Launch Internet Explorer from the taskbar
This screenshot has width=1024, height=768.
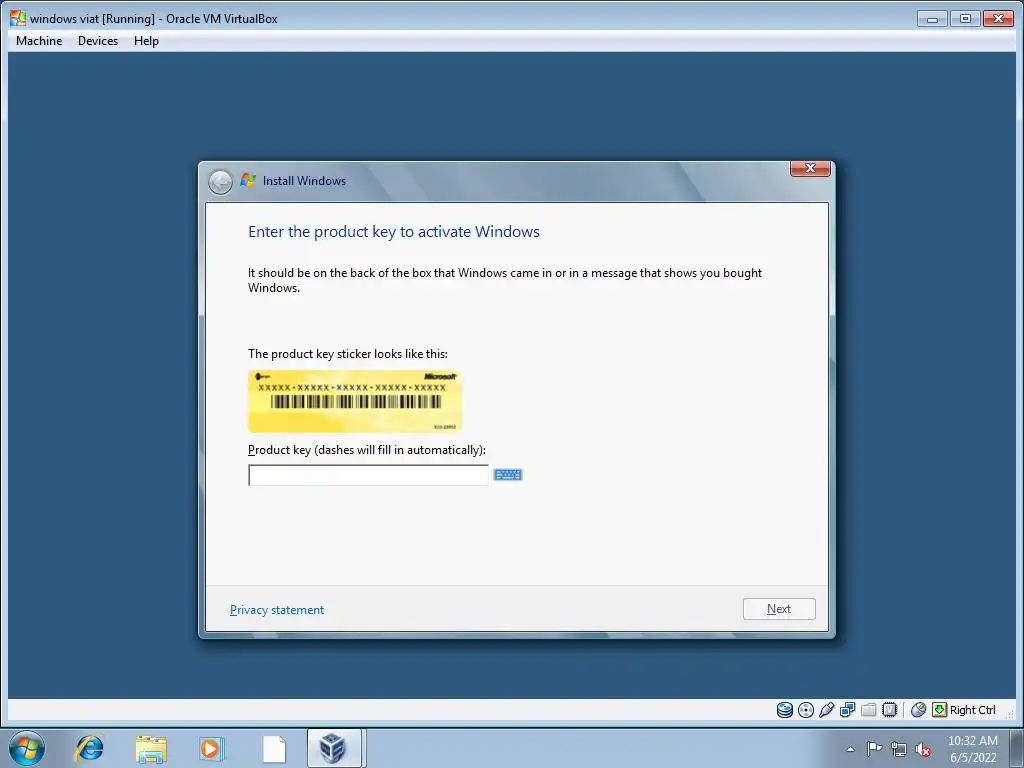(89, 748)
